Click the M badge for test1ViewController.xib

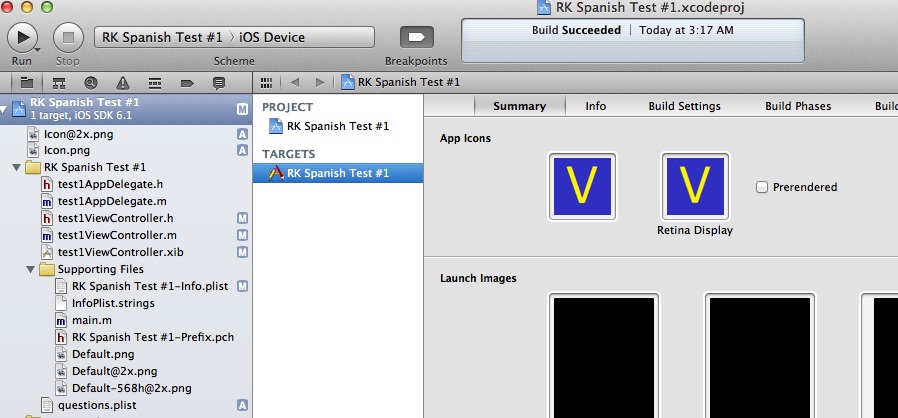click(242, 252)
